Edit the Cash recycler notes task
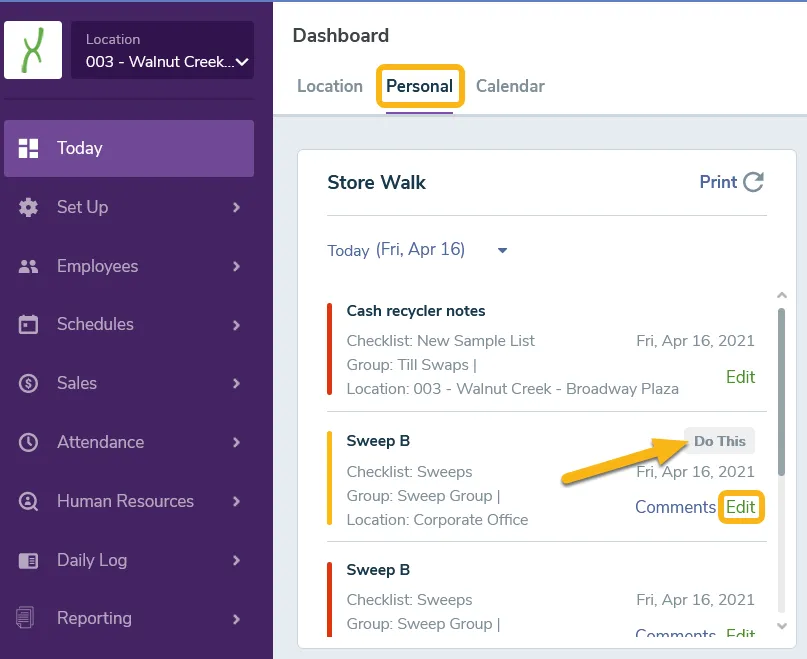Viewport: 807px width, 659px height. click(740, 377)
